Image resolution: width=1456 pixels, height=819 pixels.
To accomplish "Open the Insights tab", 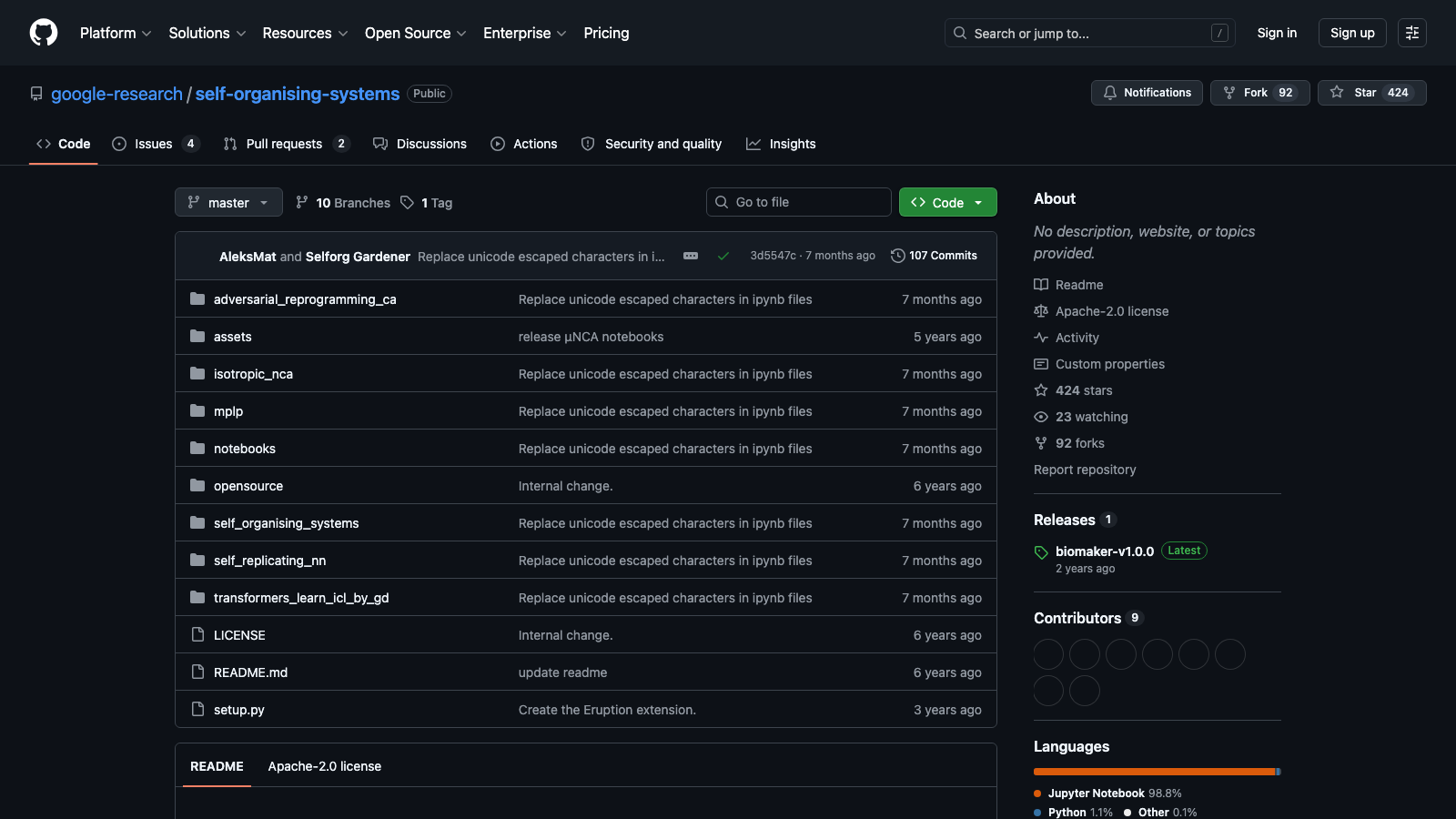I will pos(781,144).
